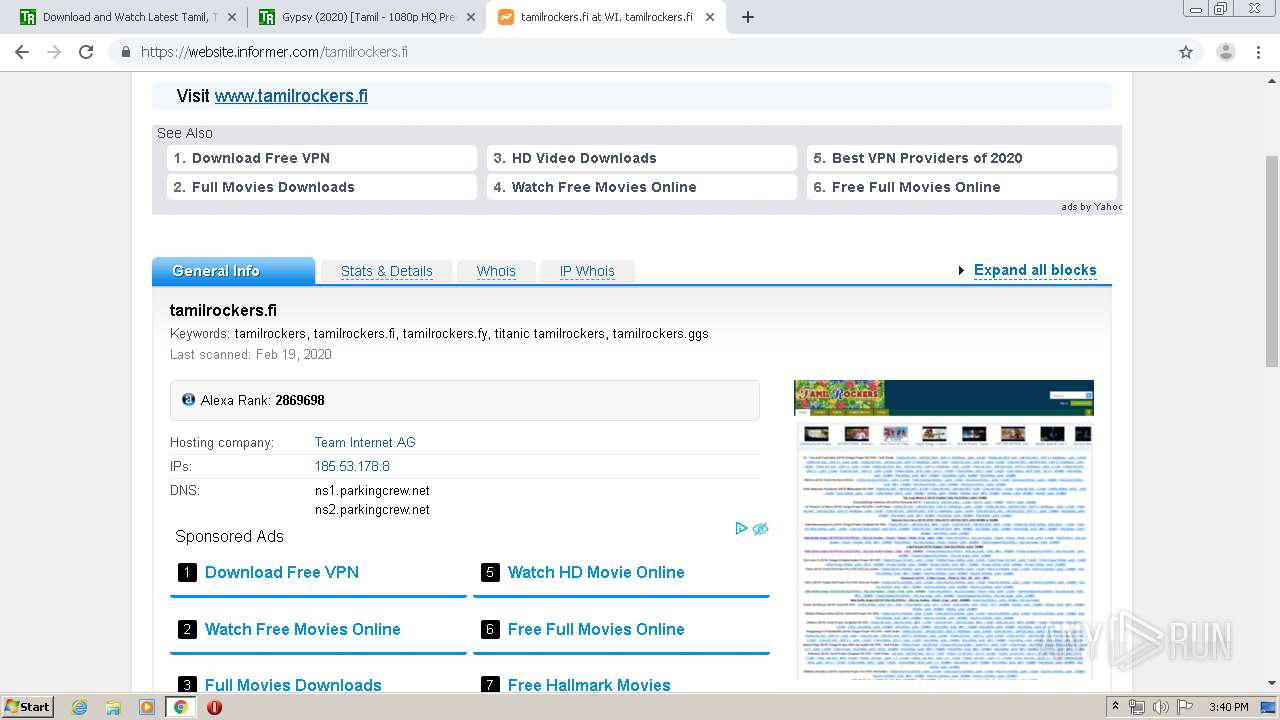Open HD Video Downloads link
The image size is (1280, 720).
(x=642, y=158)
